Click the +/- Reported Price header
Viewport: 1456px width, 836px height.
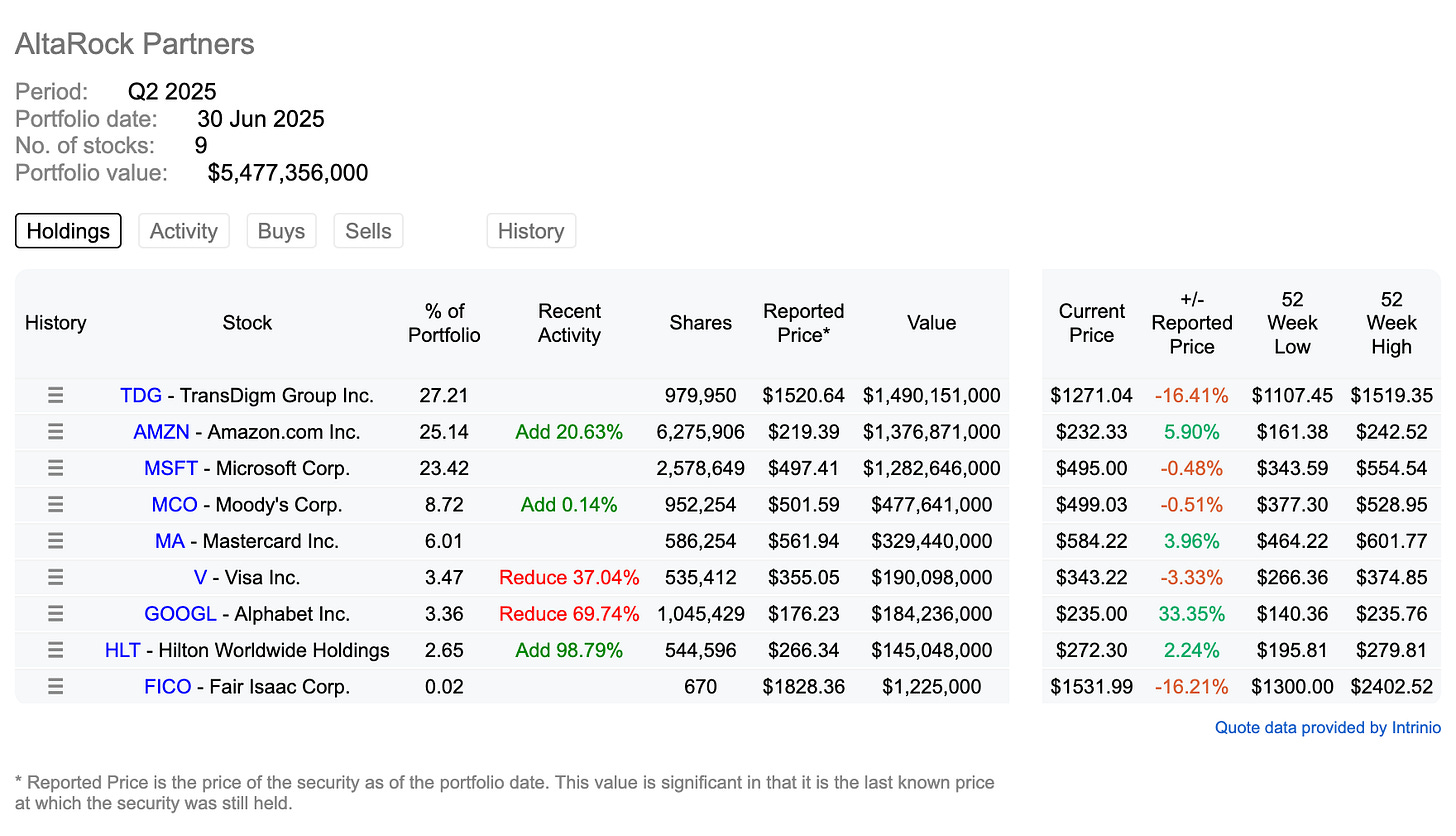(x=1192, y=323)
